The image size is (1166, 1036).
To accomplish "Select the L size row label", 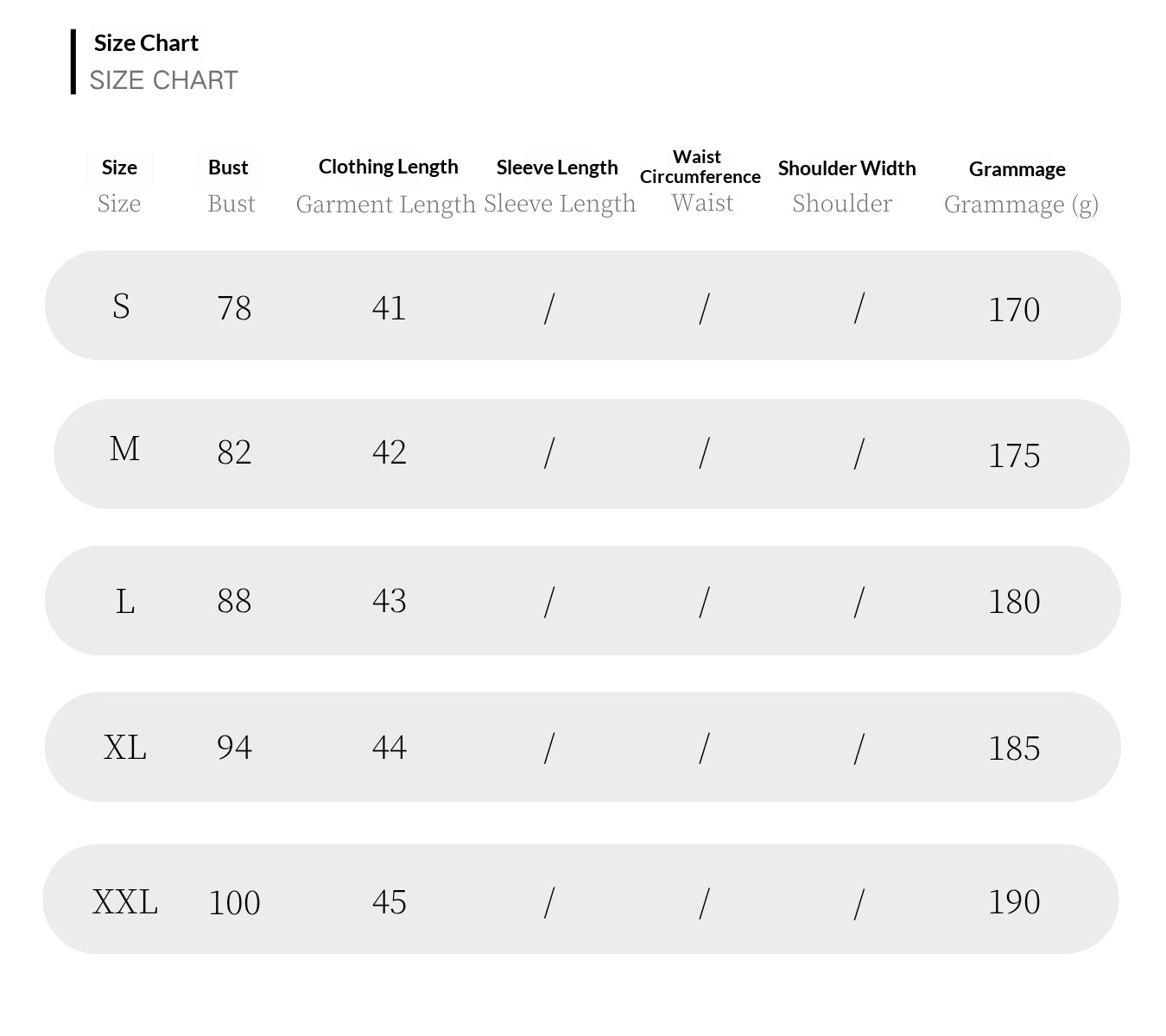I will 125,601.
